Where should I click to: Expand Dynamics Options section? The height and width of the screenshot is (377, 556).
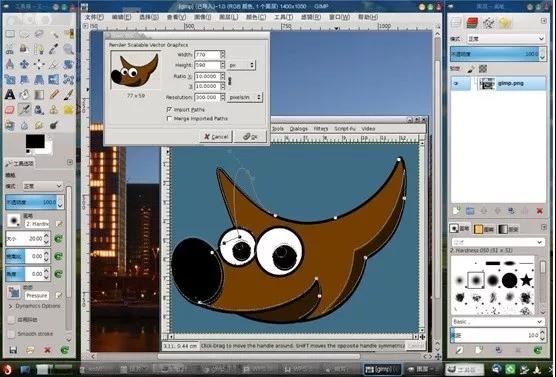[10, 306]
